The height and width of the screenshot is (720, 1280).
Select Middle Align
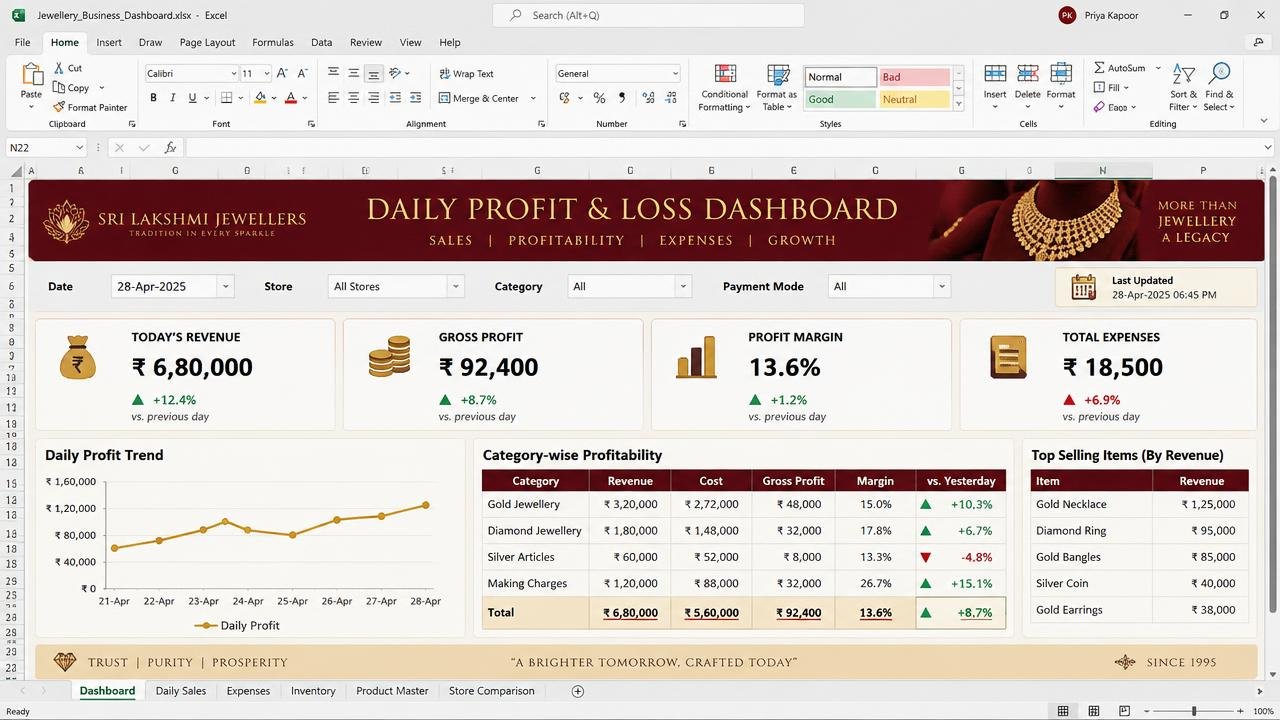click(x=354, y=73)
